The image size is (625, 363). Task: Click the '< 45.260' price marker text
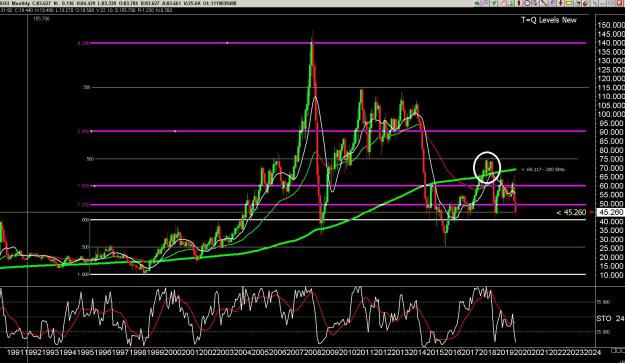pos(571,212)
